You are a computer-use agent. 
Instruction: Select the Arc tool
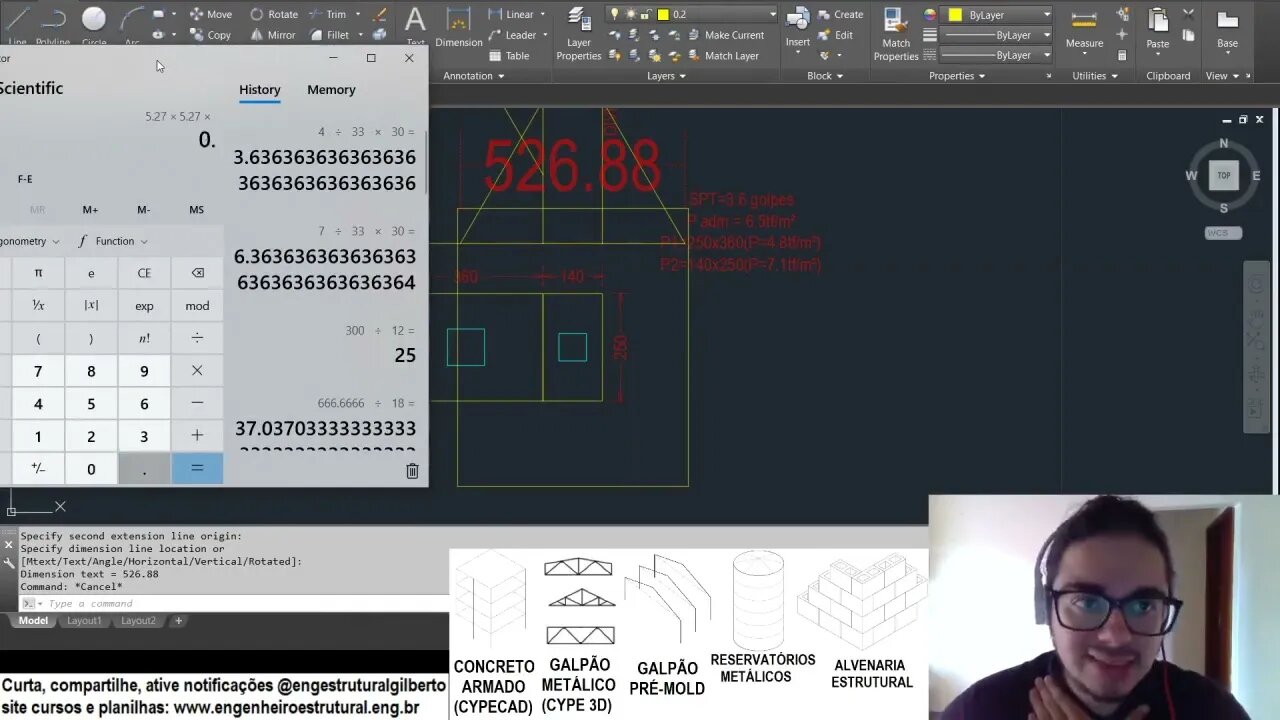tap(131, 25)
